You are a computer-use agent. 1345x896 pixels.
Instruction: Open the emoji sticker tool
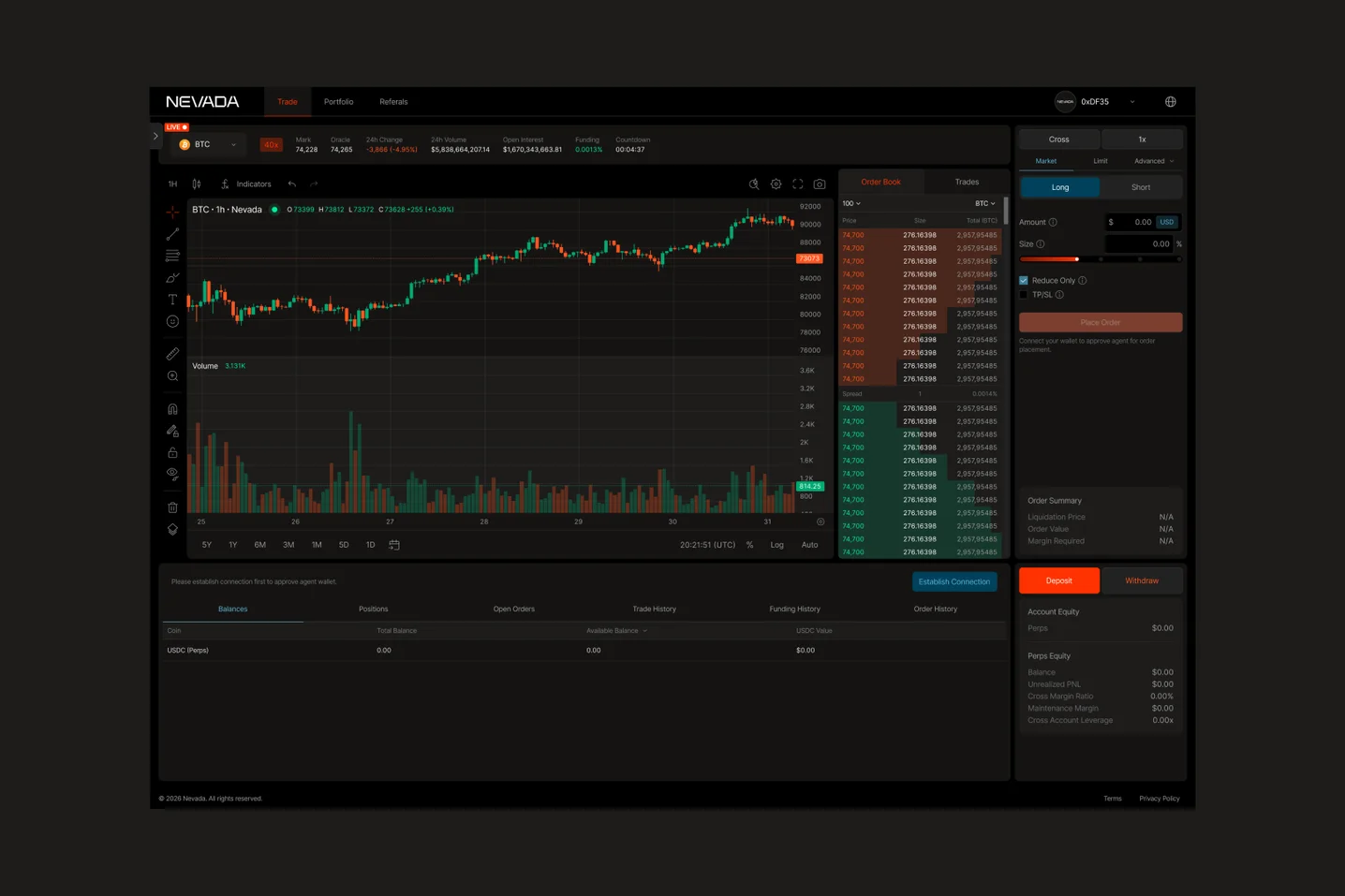(x=172, y=321)
